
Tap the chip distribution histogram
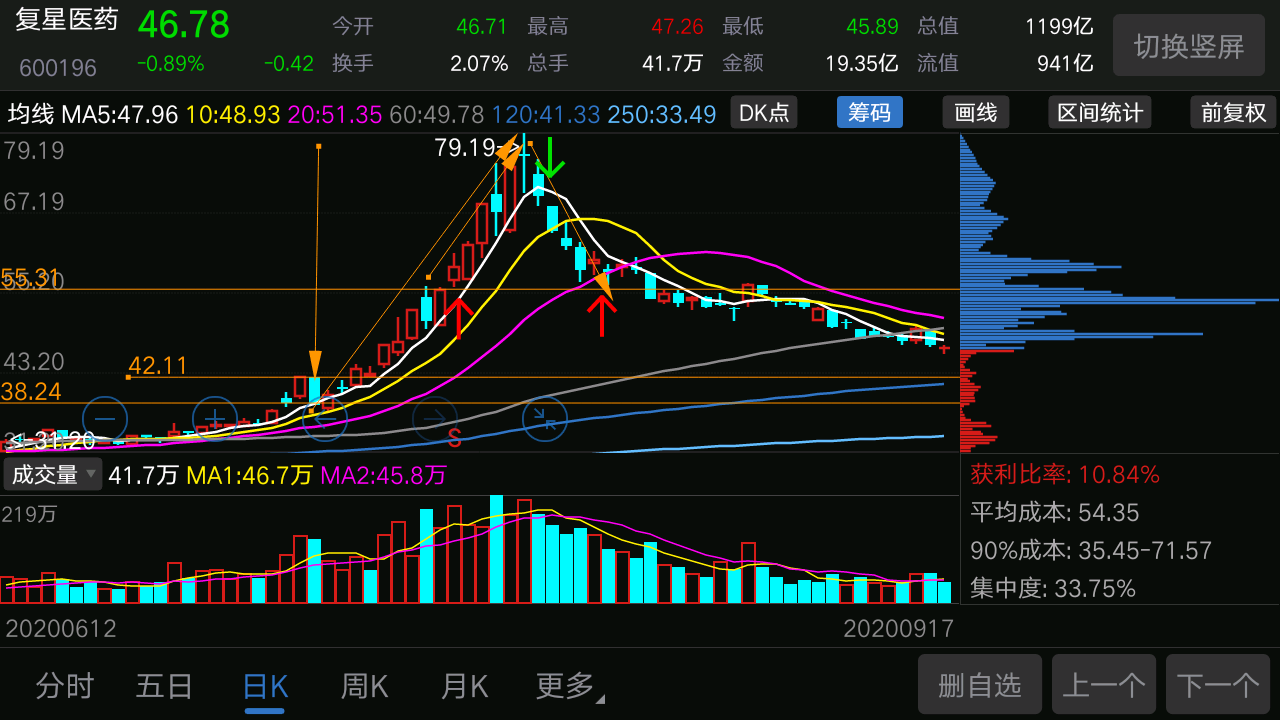tap(1119, 292)
